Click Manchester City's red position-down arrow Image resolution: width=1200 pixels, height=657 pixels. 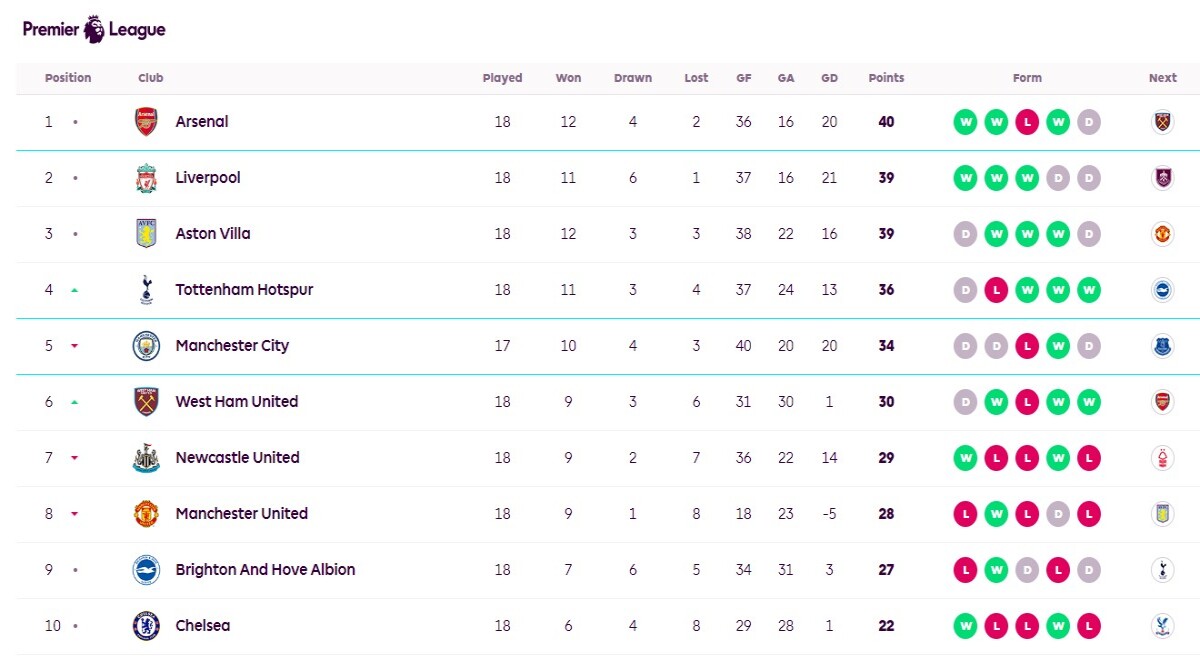[74, 346]
